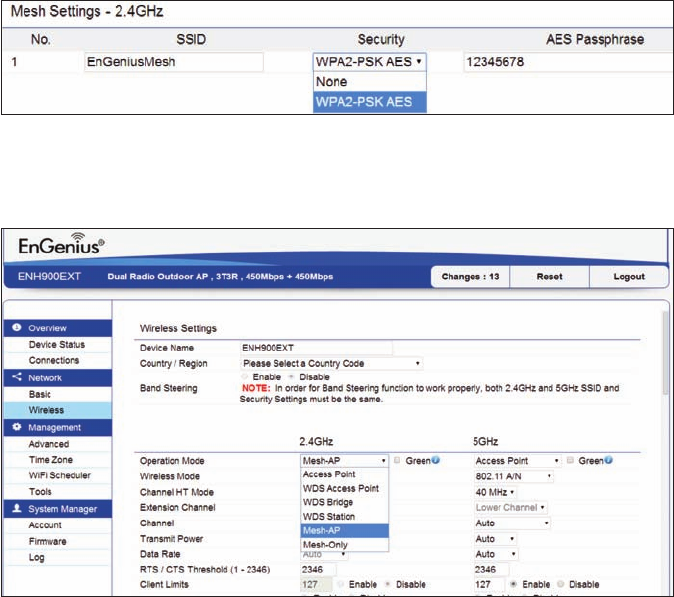Image resolution: width=674 pixels, height=597 pixels.
Task: Open the 2.4GHz Operation Mode dropdown
Action: (344, 460)
